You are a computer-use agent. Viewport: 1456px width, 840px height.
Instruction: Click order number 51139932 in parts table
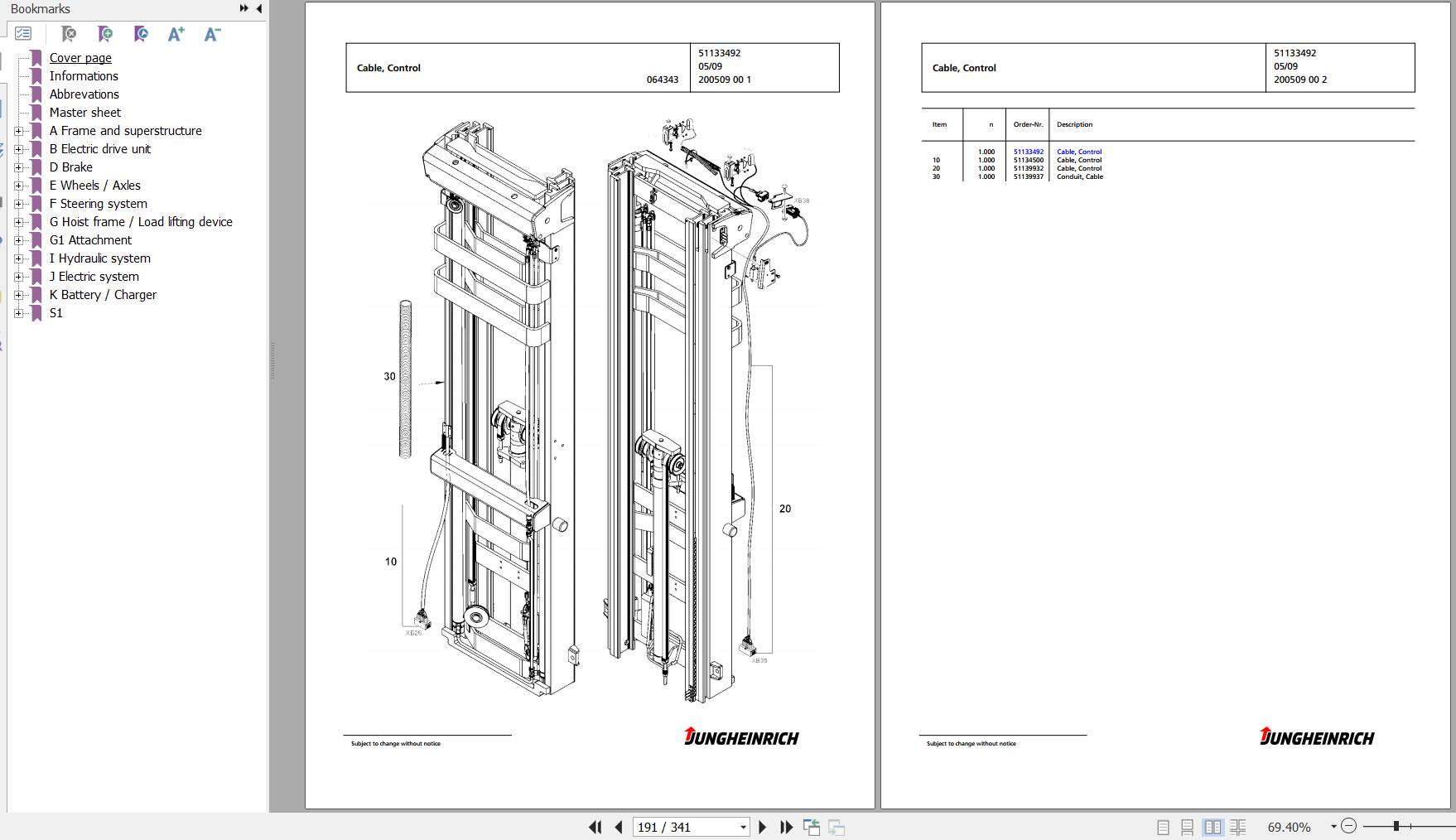pos(1028,168)
